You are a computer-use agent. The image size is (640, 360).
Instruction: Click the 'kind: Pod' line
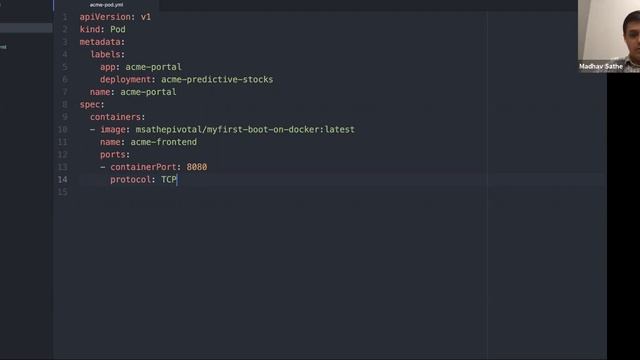click(102, 29)
